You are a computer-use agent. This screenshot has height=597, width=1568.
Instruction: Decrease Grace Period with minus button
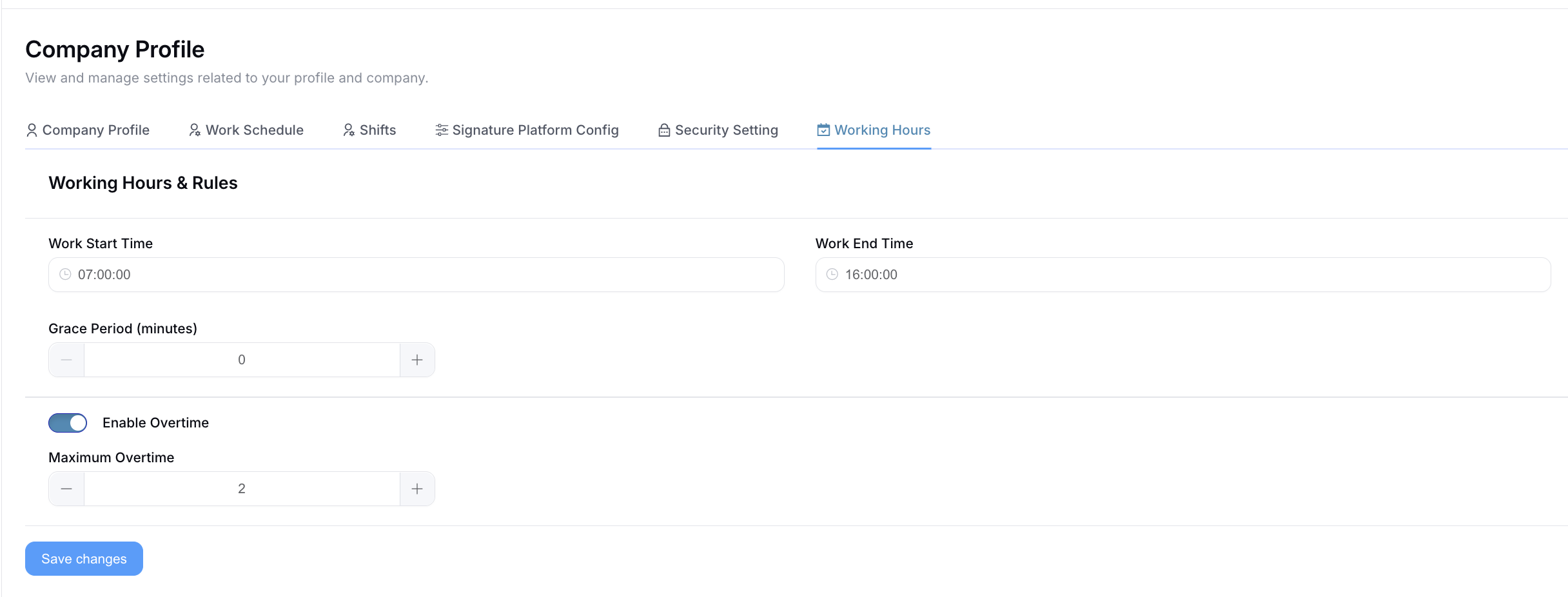(66, 360)
